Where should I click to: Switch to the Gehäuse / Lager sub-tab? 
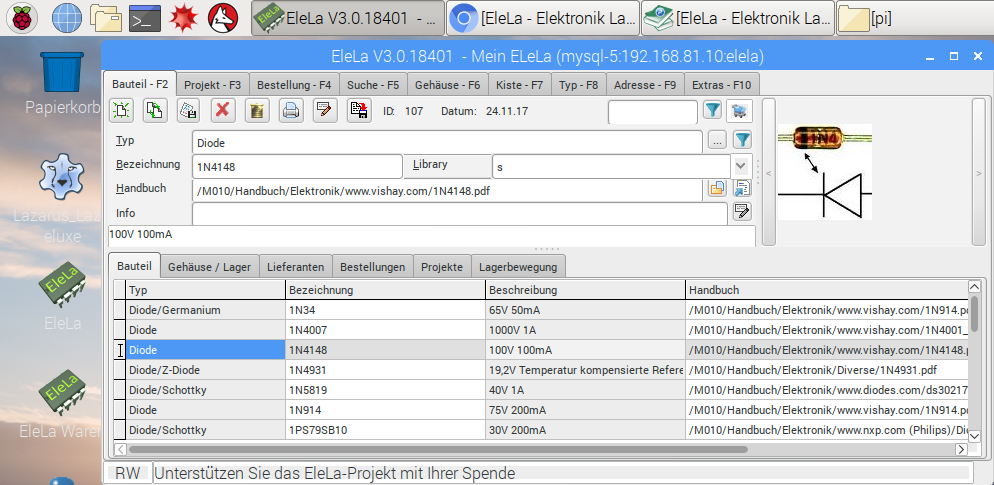pos(209,267)
